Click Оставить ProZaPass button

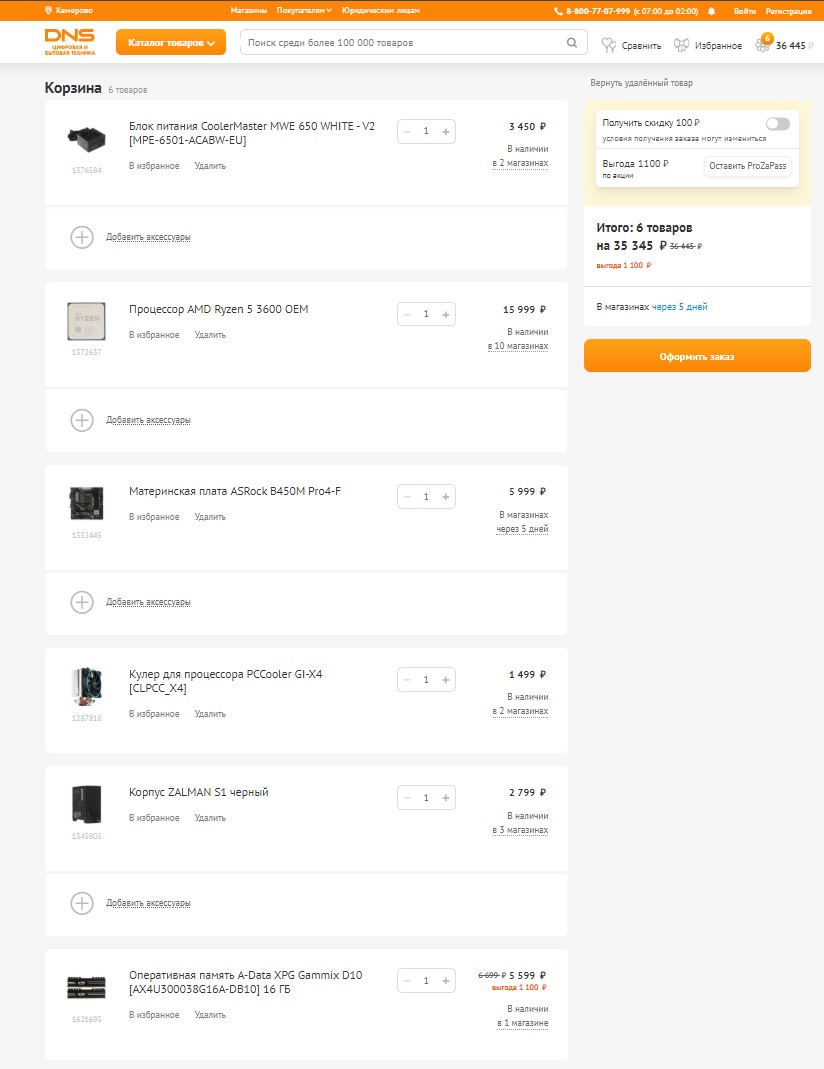(x=748, y=166)
